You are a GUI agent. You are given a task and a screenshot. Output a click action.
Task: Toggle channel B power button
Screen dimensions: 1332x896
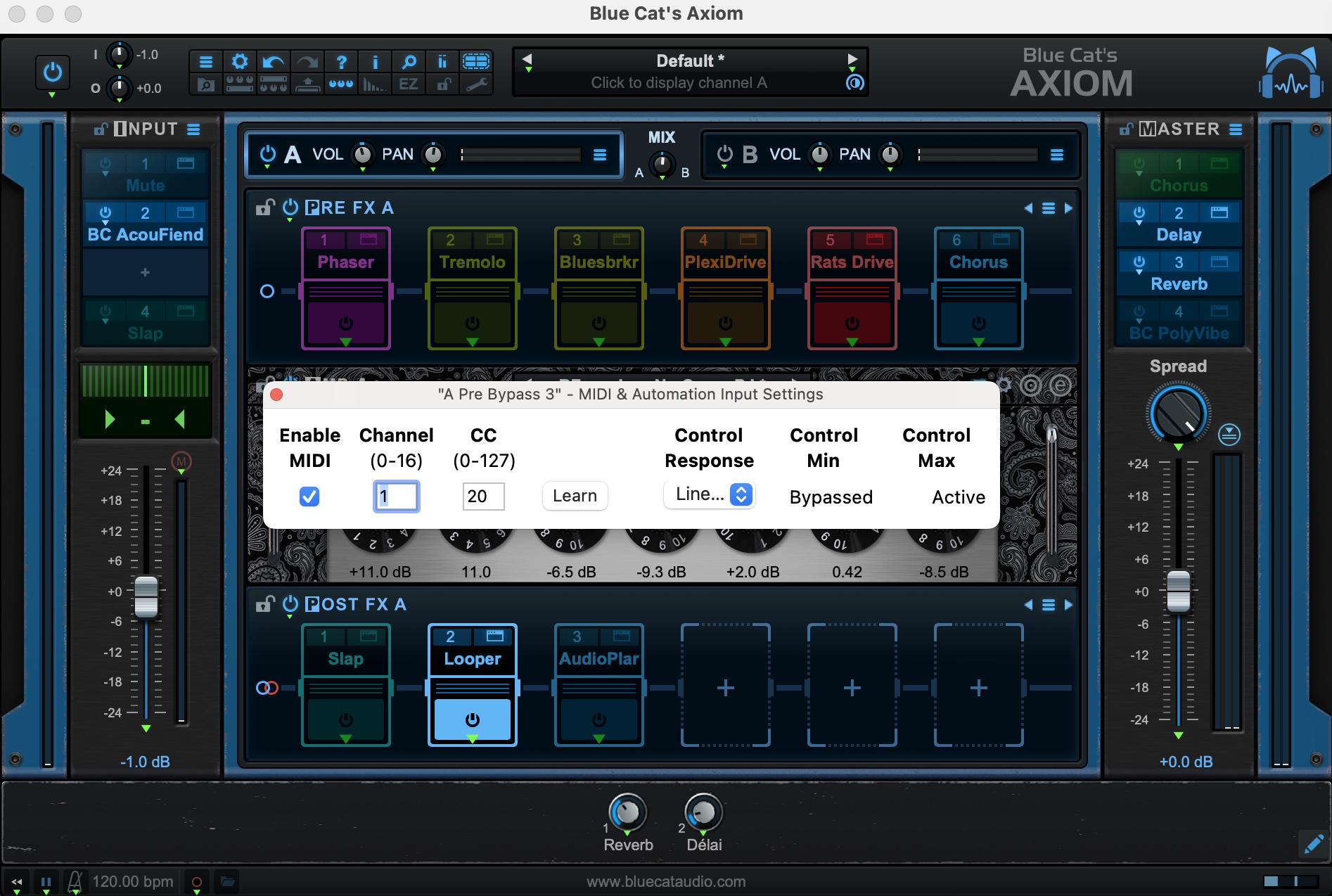click(x=724, y=154)
